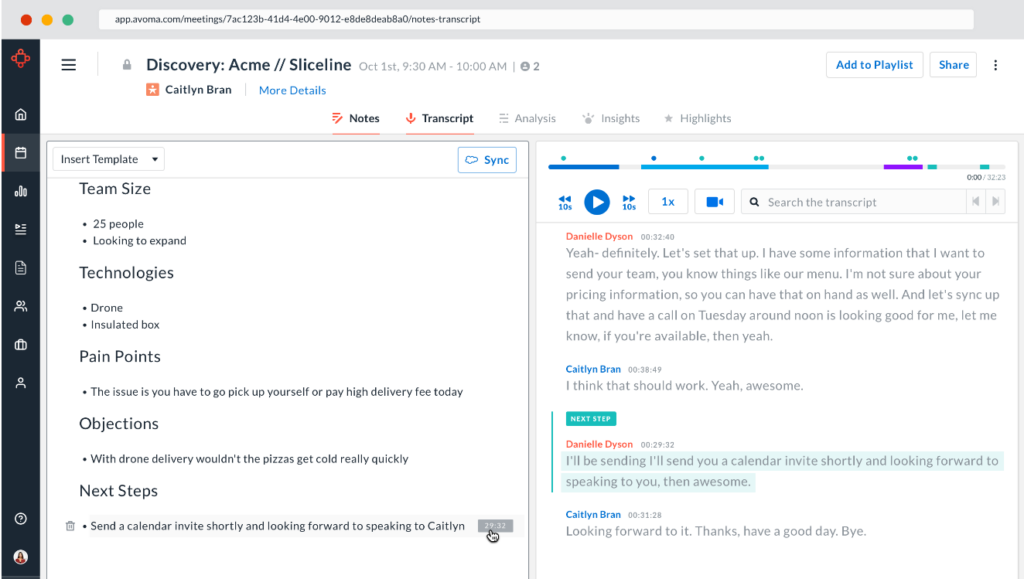Click the 'Looking forward to it' transcript line
1024x579 pixels.
(716, 531)
